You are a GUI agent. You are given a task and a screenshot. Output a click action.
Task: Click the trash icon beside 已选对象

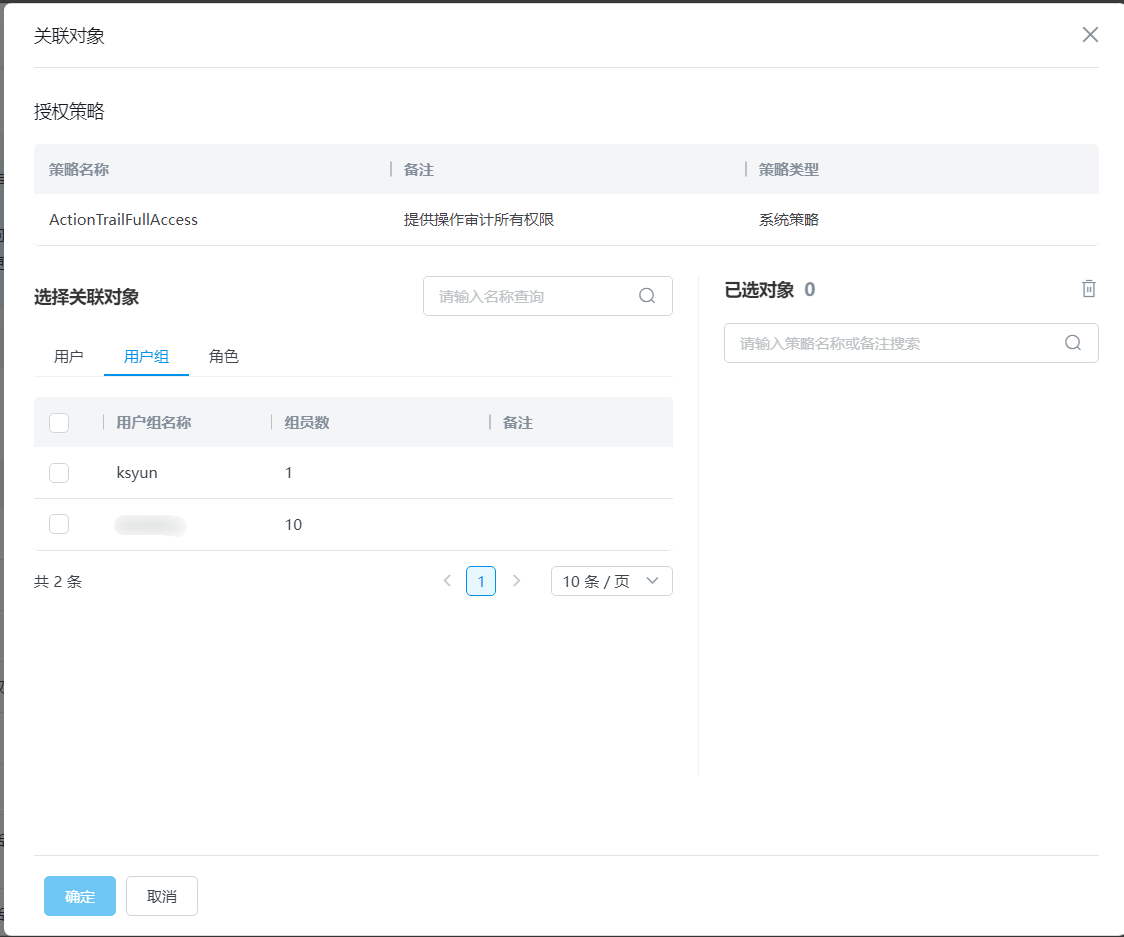tap(1089, 289)
